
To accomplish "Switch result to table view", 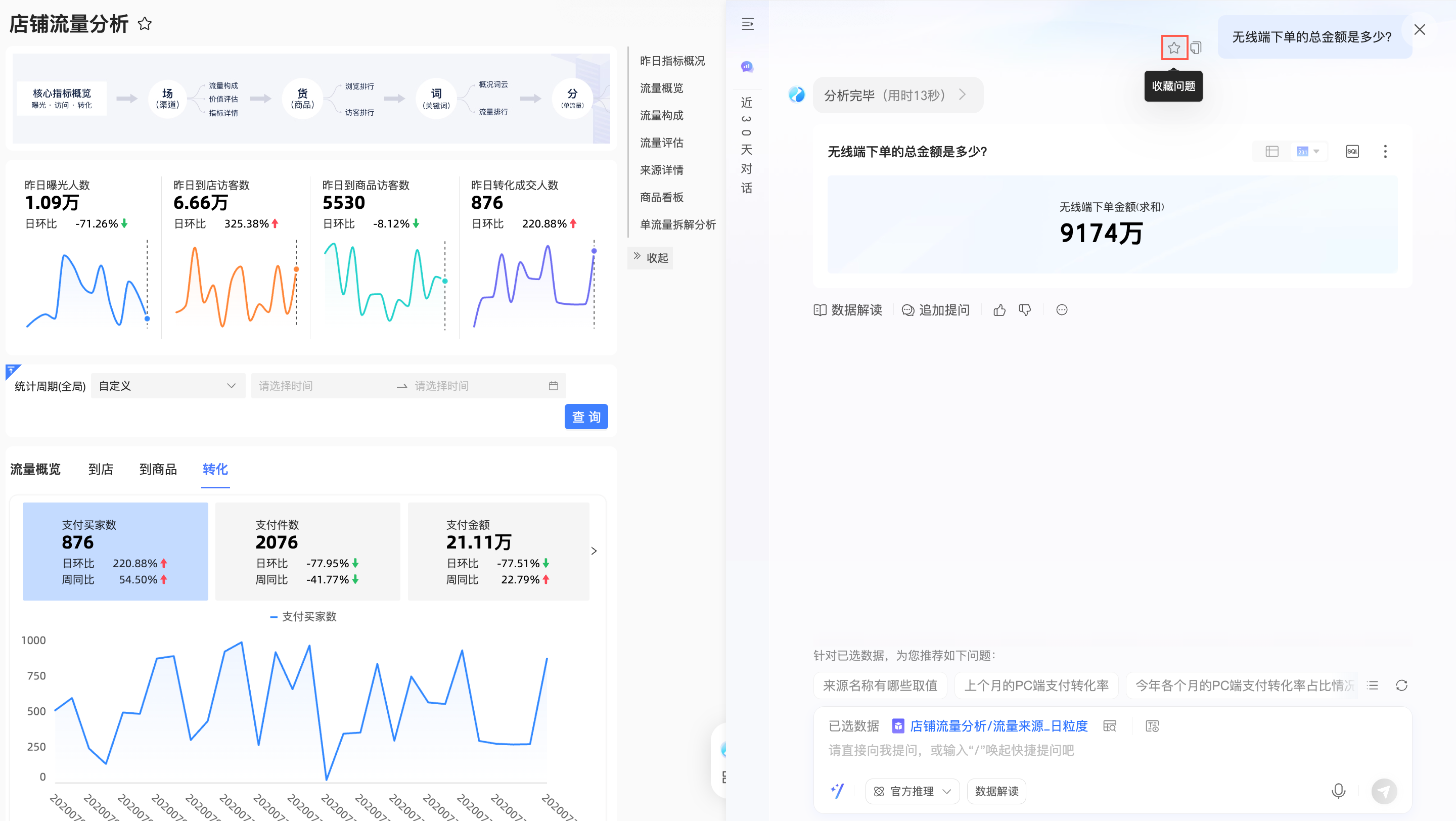I will pos(1272,152).
